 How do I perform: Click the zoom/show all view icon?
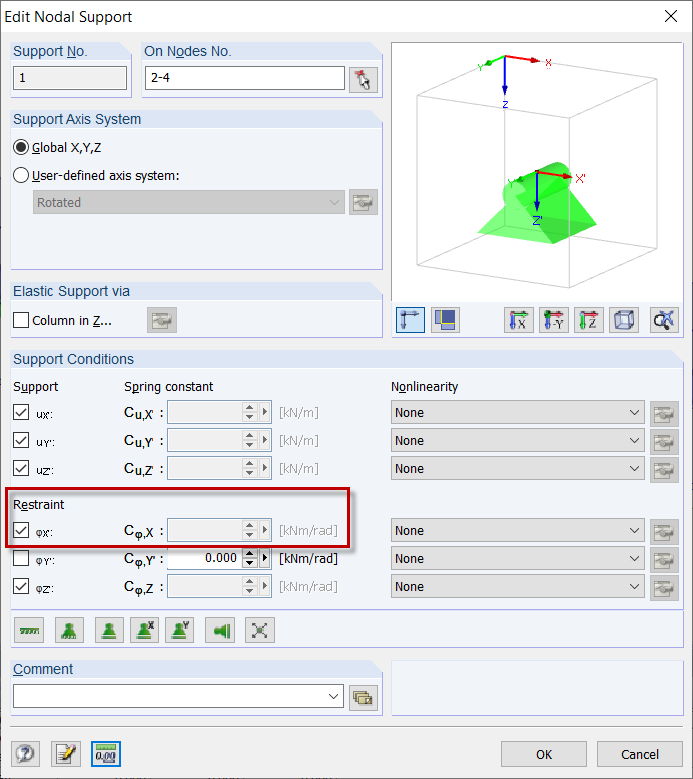point(664,319)
